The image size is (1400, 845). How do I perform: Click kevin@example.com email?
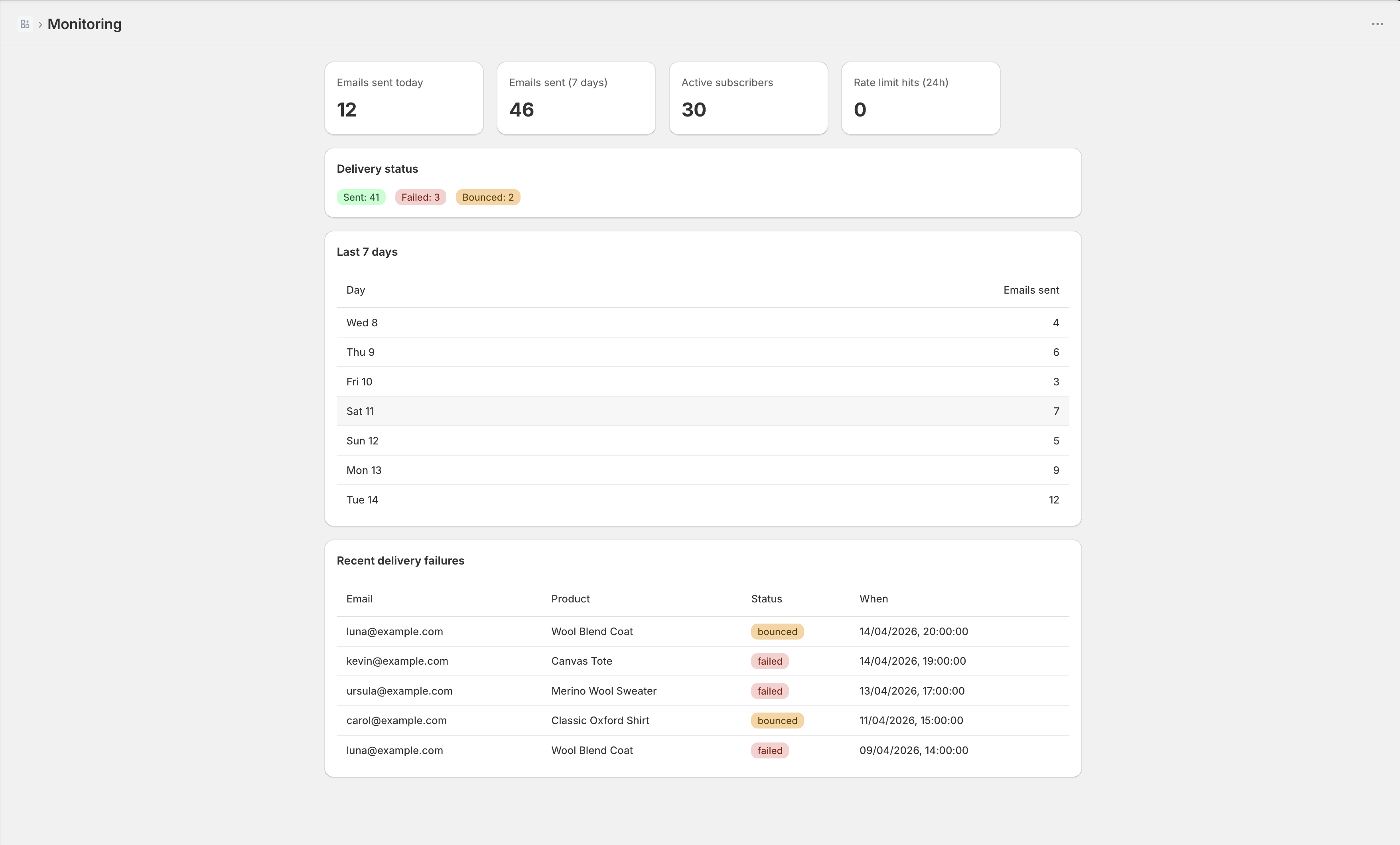[x=397, y=661]
